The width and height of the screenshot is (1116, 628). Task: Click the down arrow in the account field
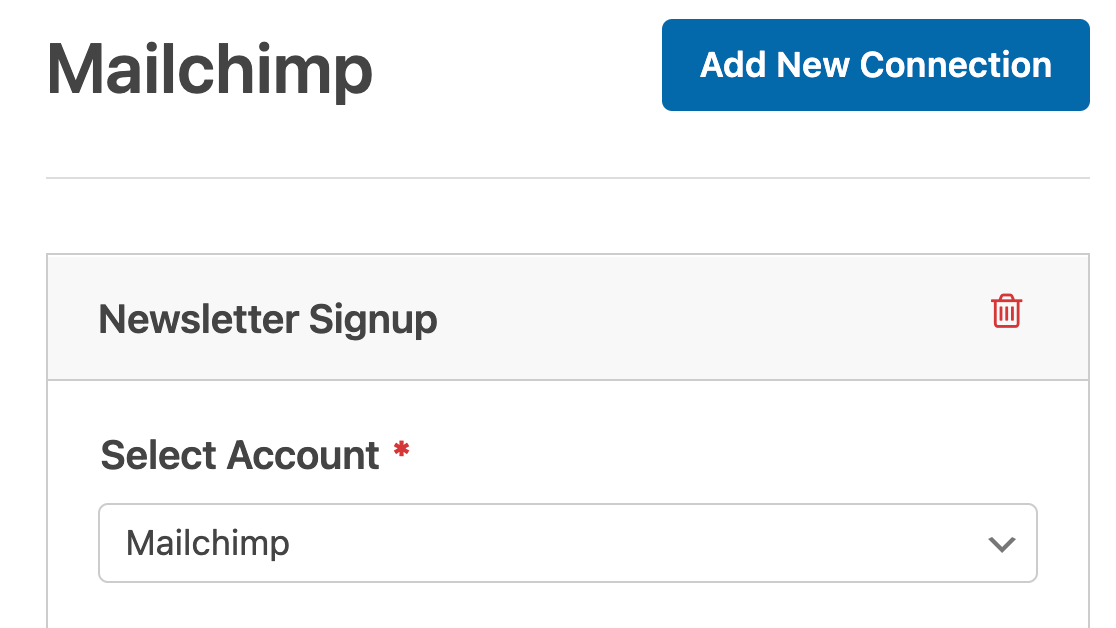click(x=1001, y=544)
